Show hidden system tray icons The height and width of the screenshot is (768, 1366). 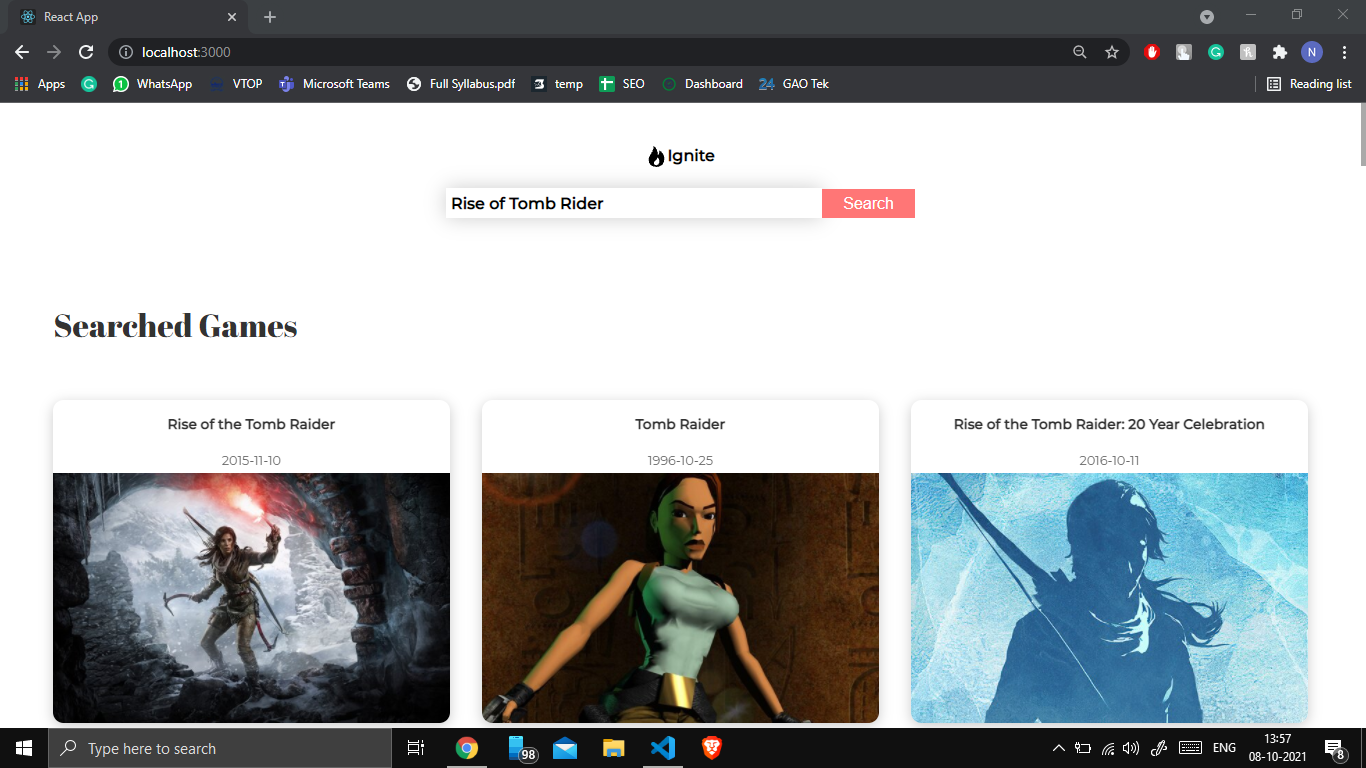[x=1058, y=748]
